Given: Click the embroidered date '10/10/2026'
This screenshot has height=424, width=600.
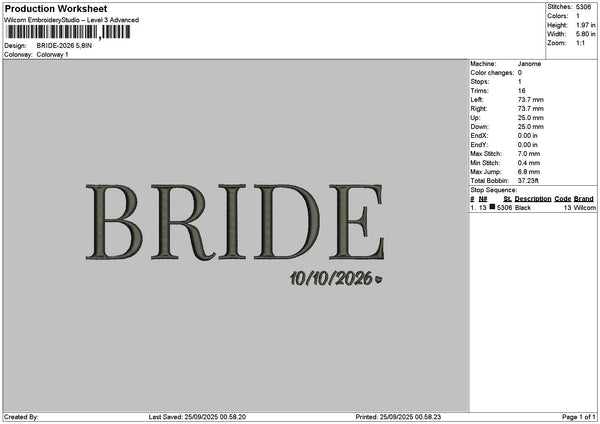Looking at the screenshot, I should 331,279.
